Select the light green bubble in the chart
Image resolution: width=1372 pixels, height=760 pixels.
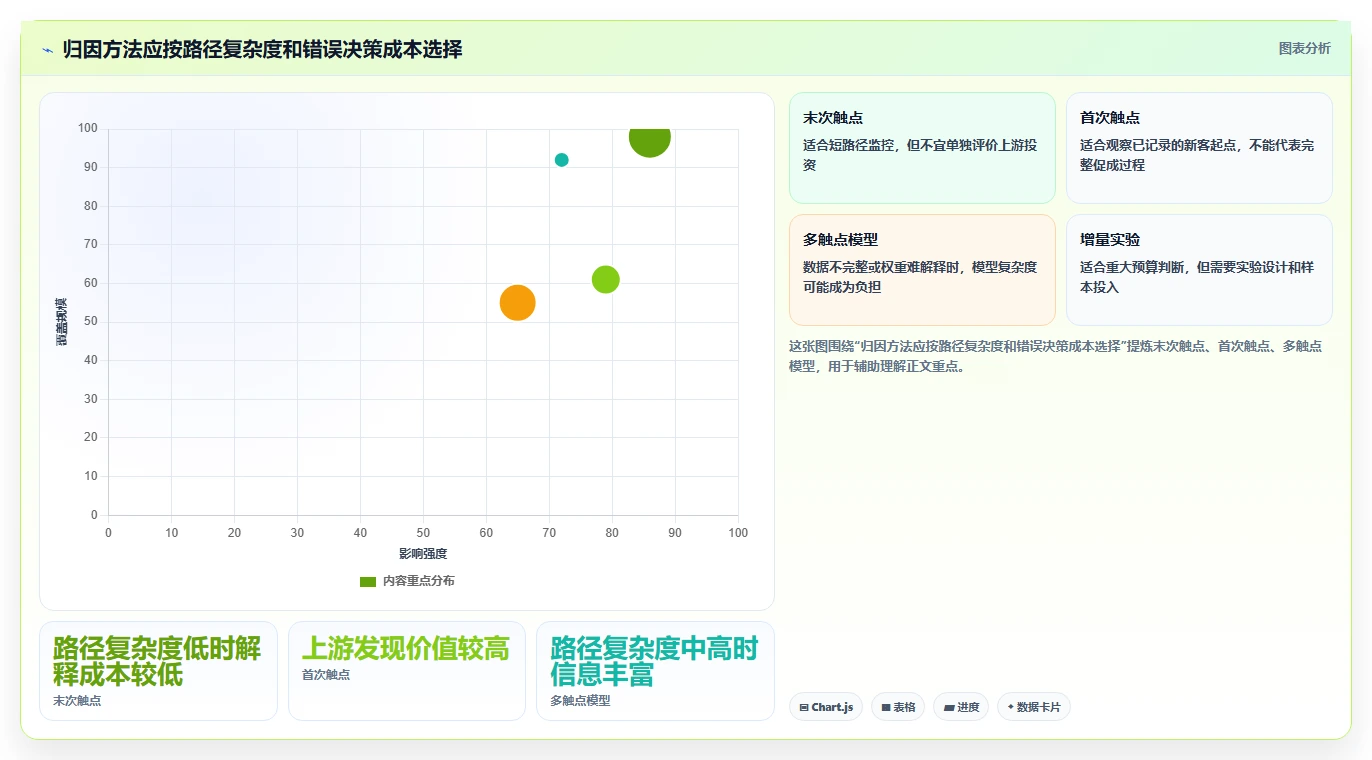(x=606, y=280)
